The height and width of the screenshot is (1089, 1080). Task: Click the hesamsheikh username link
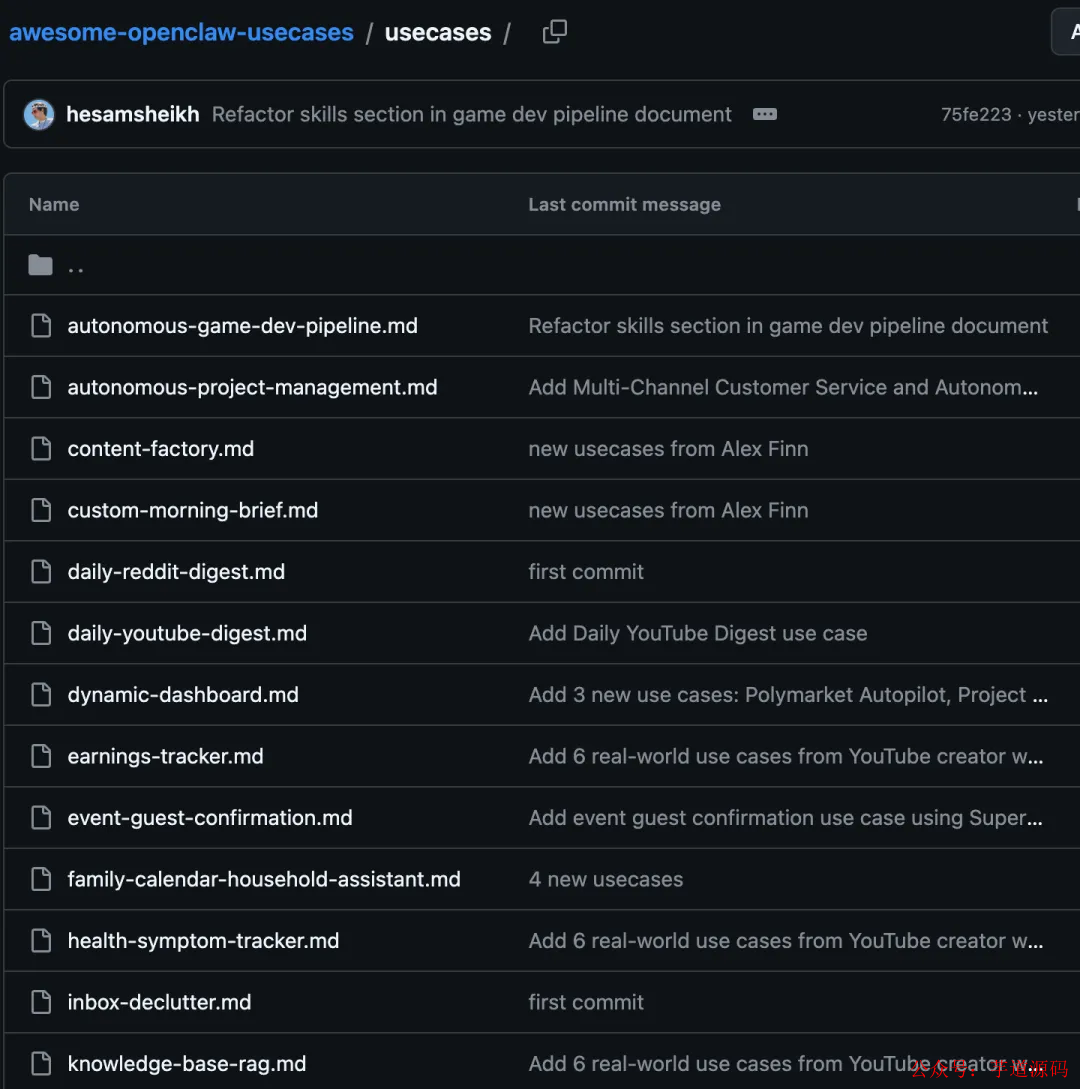coord(132,114)
